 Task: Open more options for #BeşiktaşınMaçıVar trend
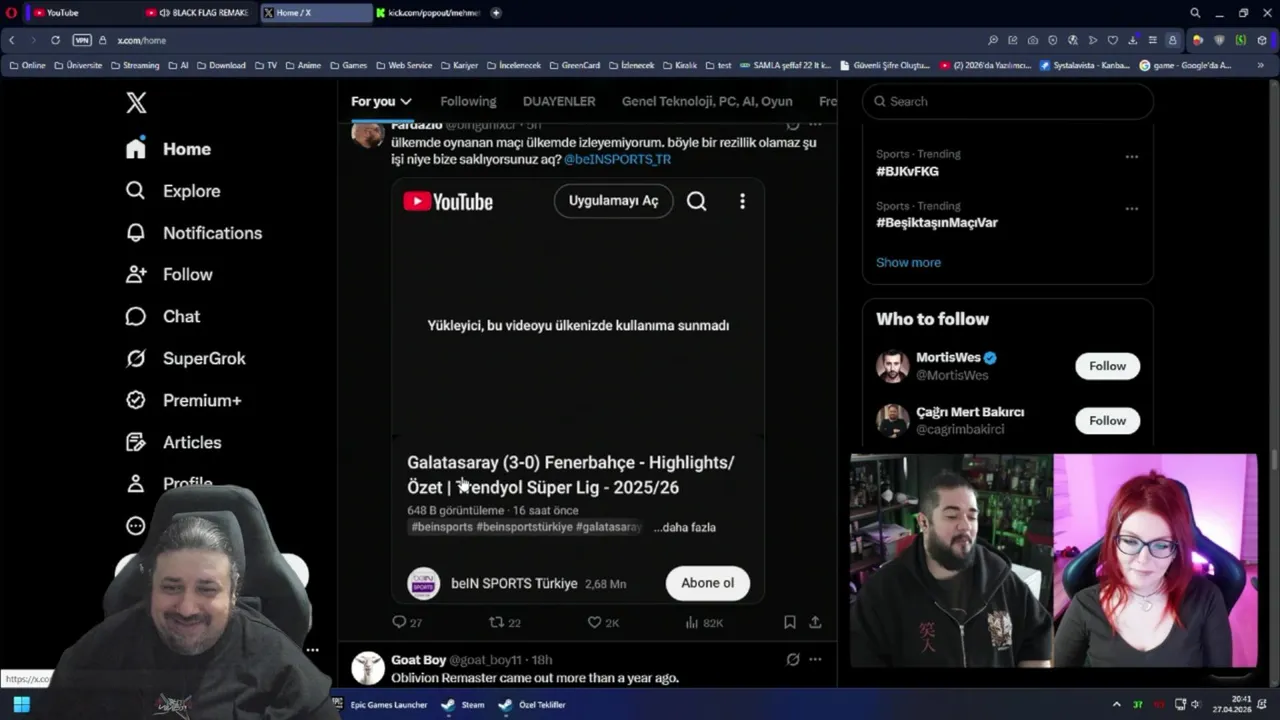click(x=1132, y=209)
